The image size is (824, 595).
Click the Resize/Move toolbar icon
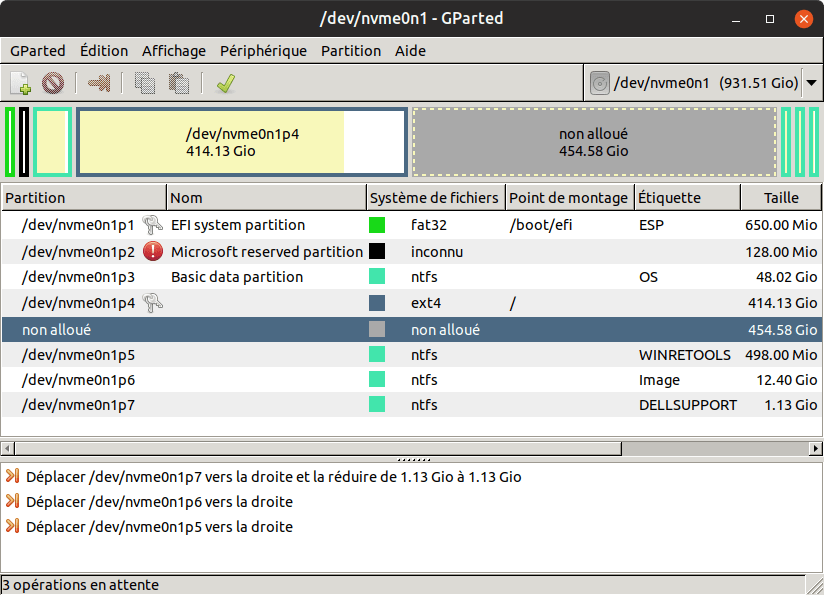(99, 83)
